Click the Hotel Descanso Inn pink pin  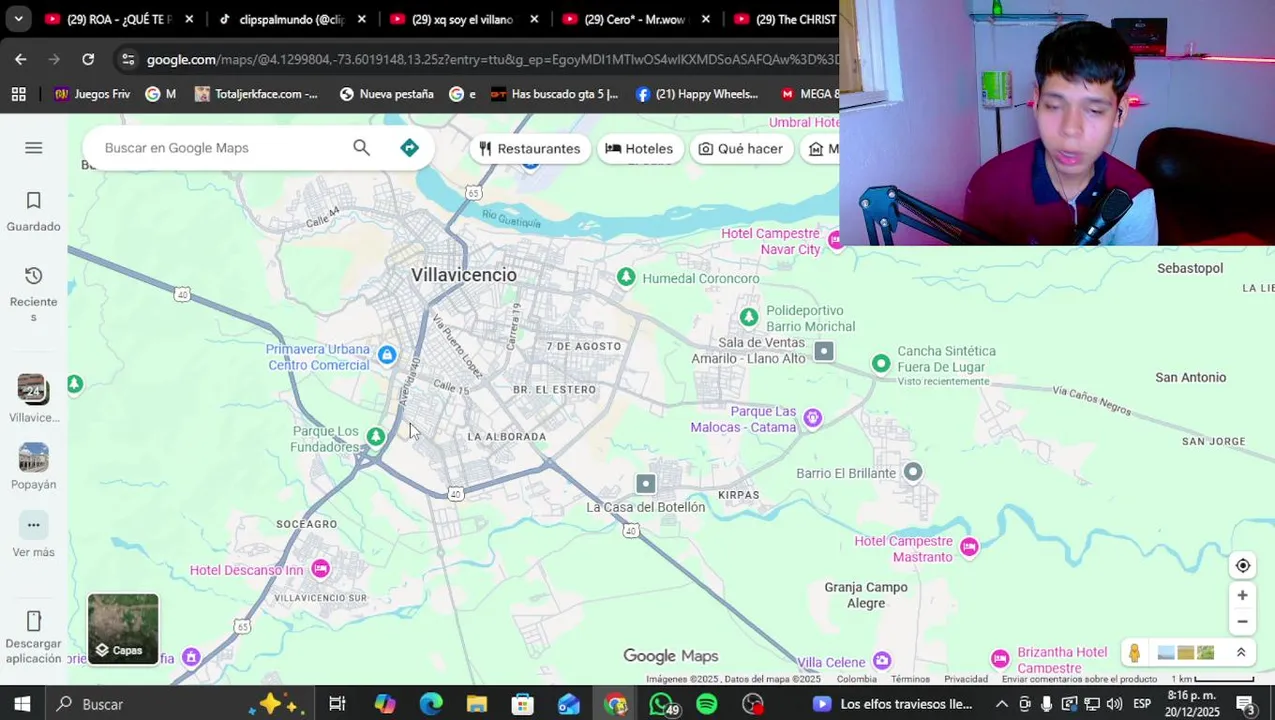click(x=320, y=569)
